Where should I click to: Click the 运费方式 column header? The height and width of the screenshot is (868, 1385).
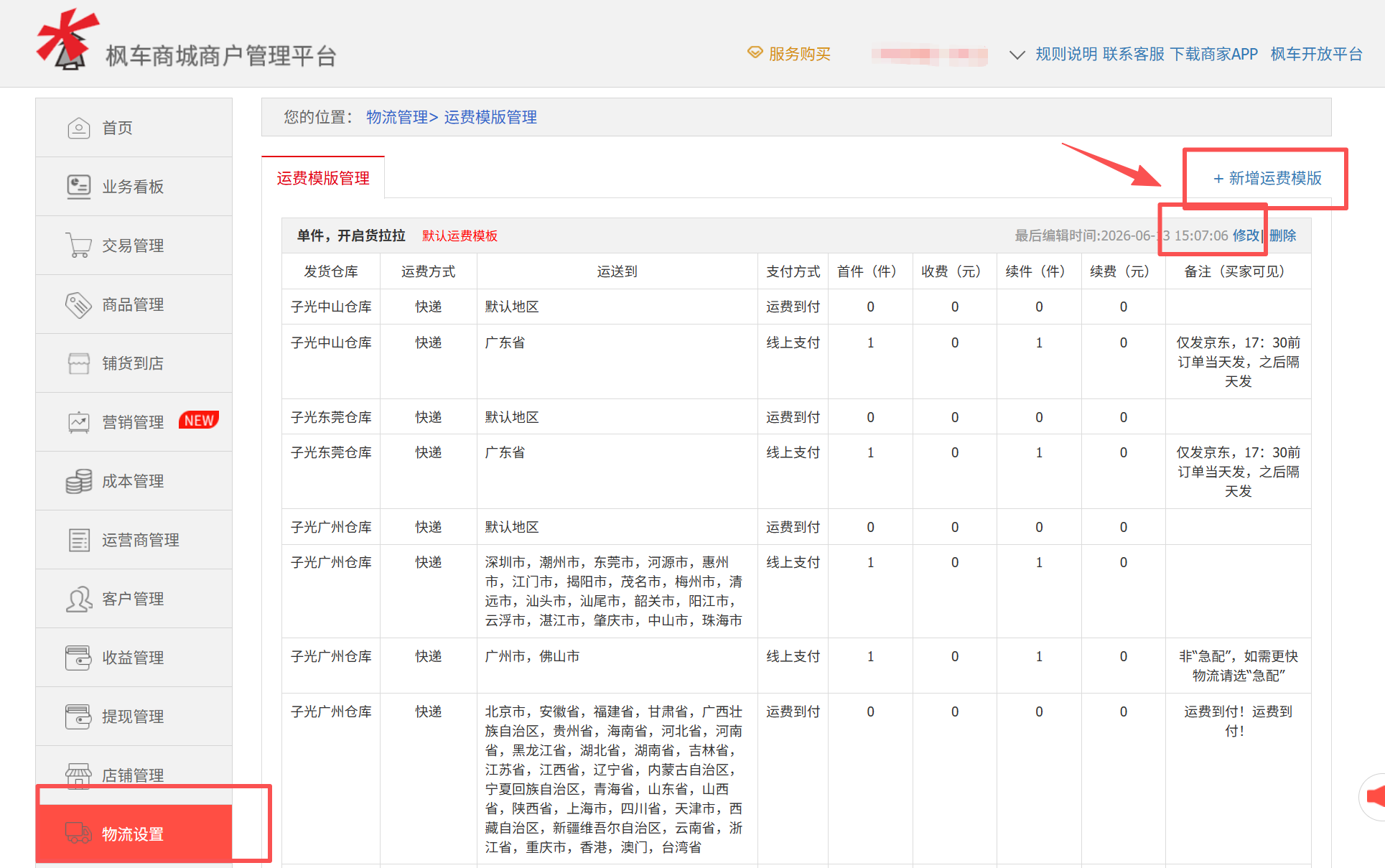[x=428, y=271]
